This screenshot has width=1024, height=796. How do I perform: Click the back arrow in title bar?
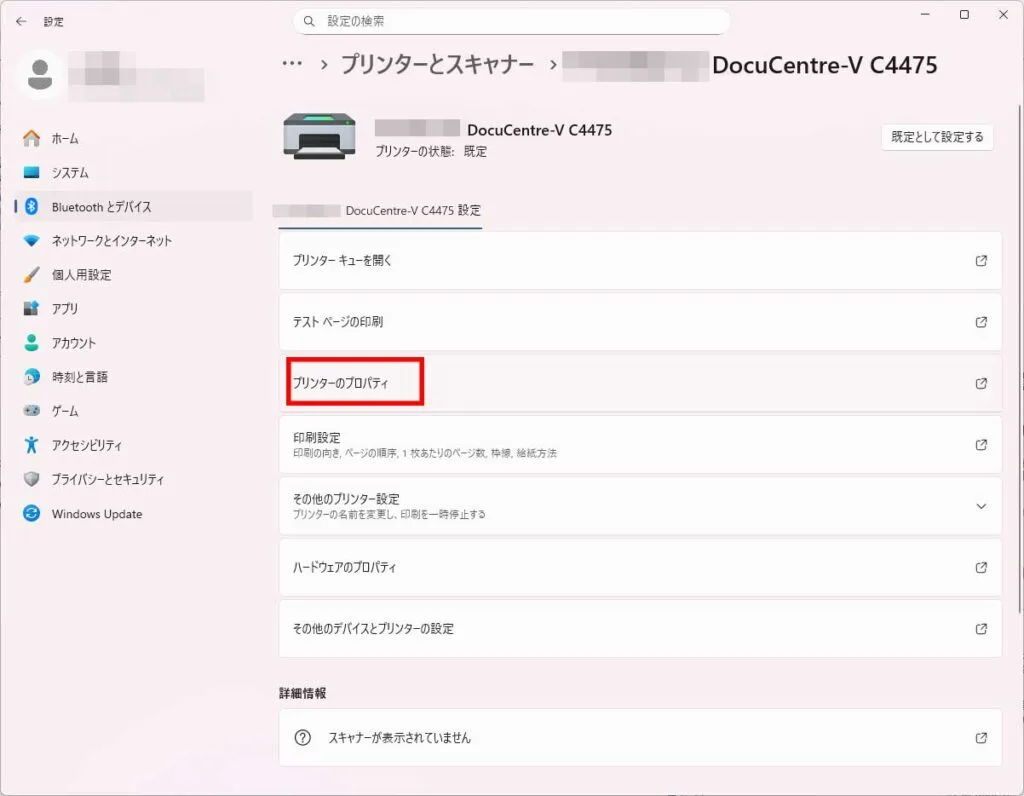[x=21, y=21]
